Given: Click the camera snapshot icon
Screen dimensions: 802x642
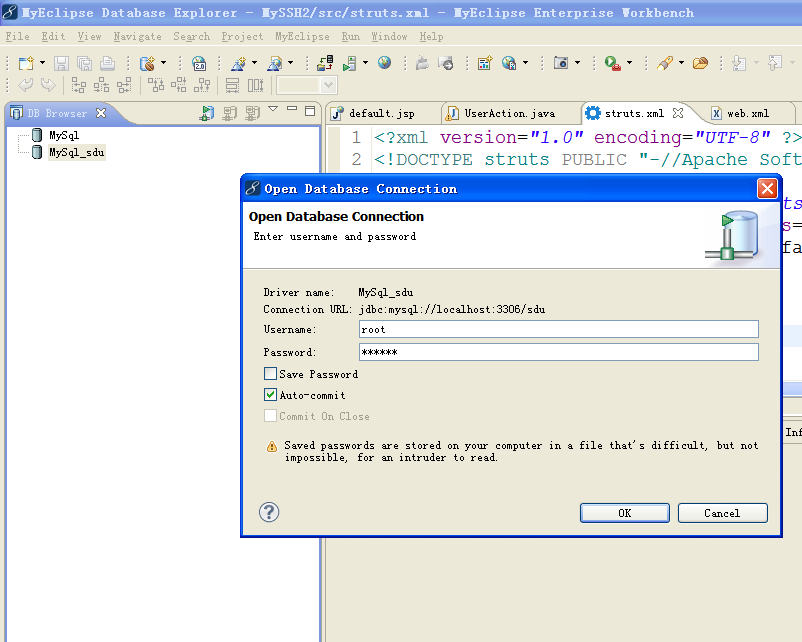Looking at the screenshot, I should click(x=561, y=62).
